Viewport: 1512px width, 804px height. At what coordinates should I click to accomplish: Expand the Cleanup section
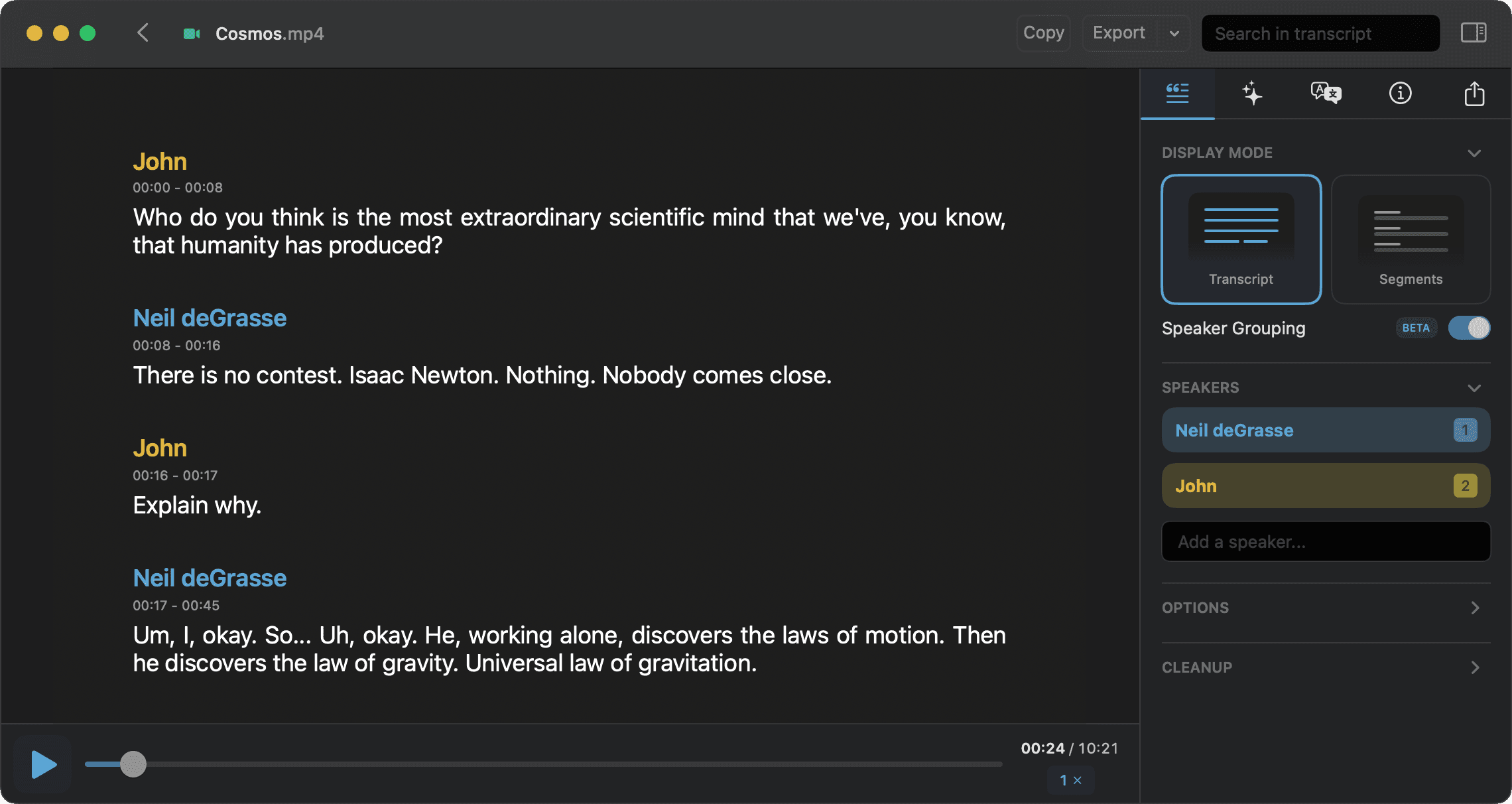1326,667
